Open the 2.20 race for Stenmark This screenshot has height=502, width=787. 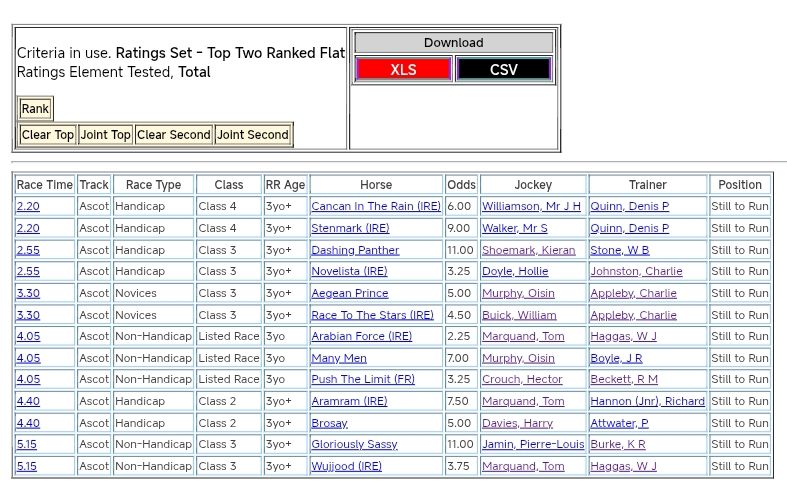click(x=28, y=228)
